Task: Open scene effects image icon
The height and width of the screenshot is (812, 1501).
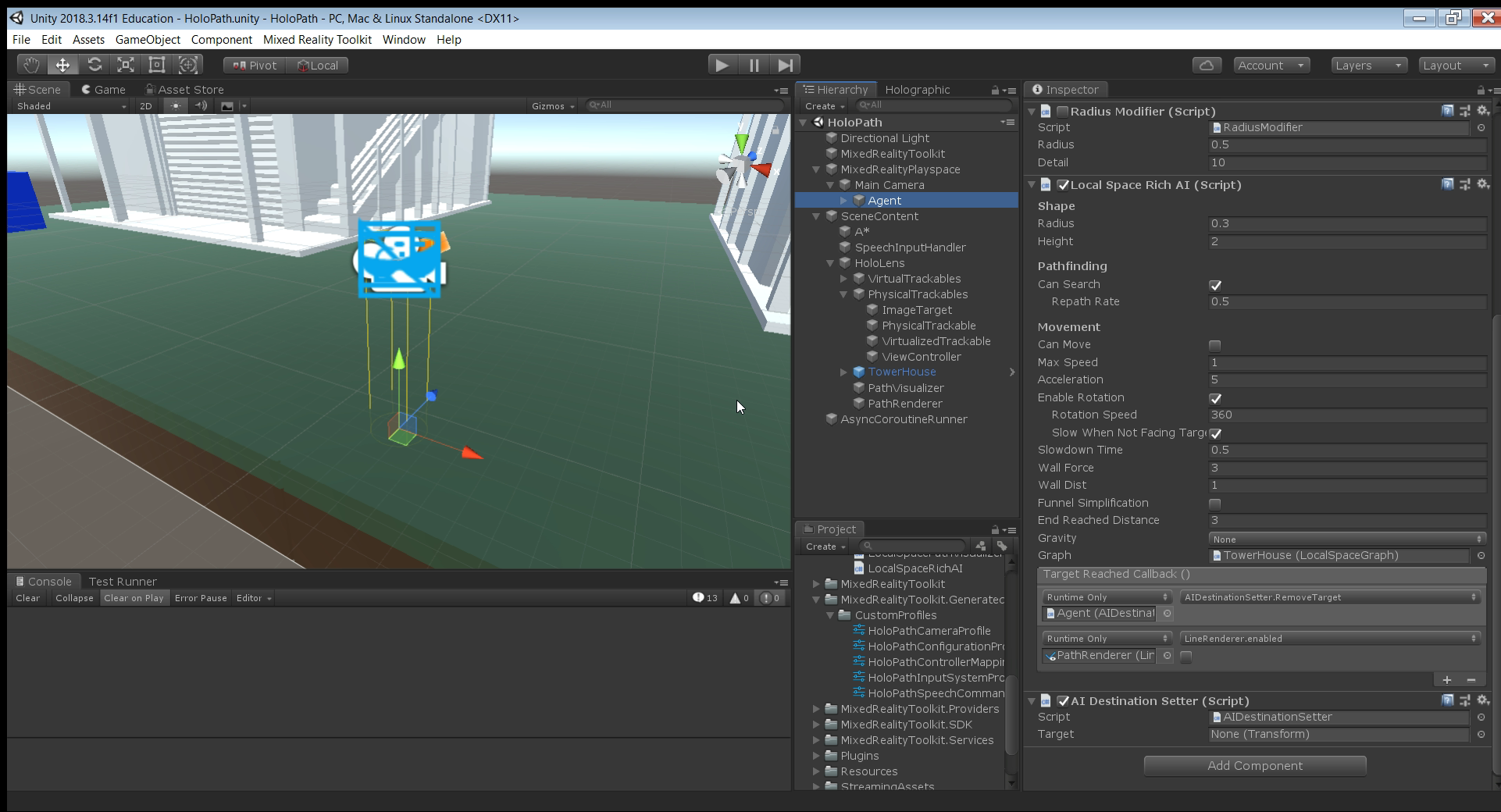Action: (227, 106)
